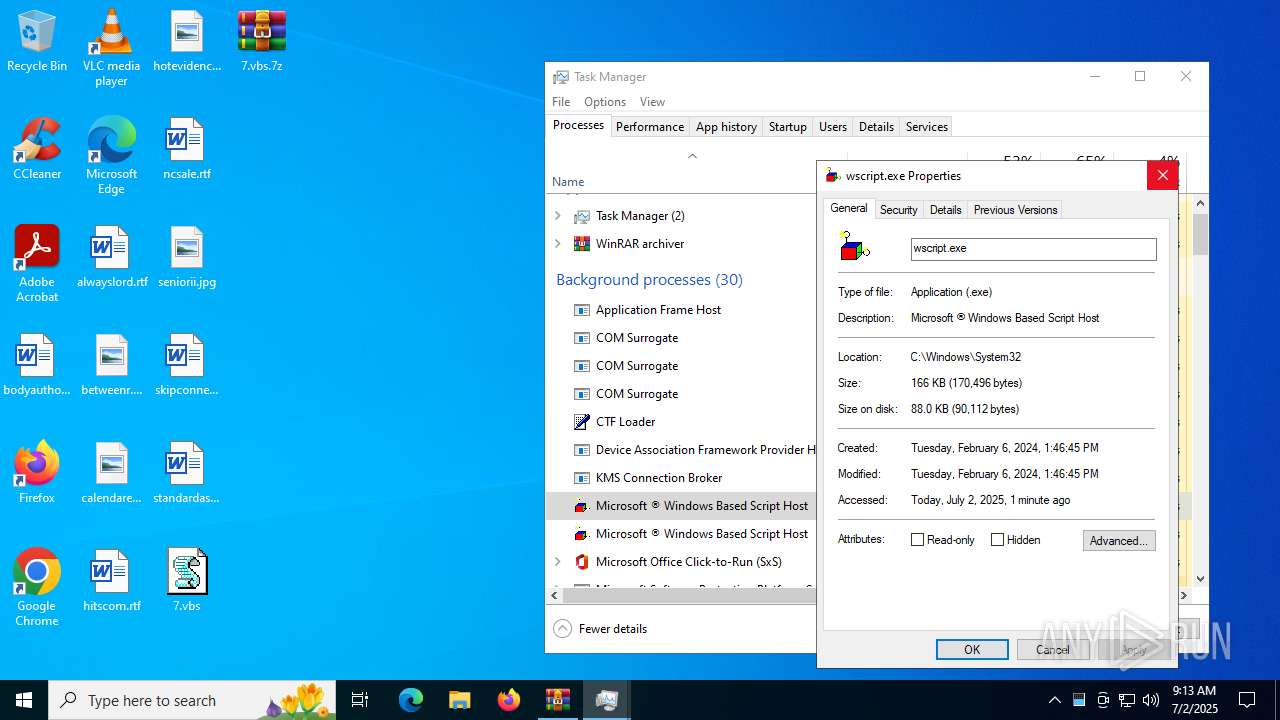The height and width of the screenshot is (720, 1280).
Task: Click OK in wscript.exe Properties
Action: coord(972,650)
